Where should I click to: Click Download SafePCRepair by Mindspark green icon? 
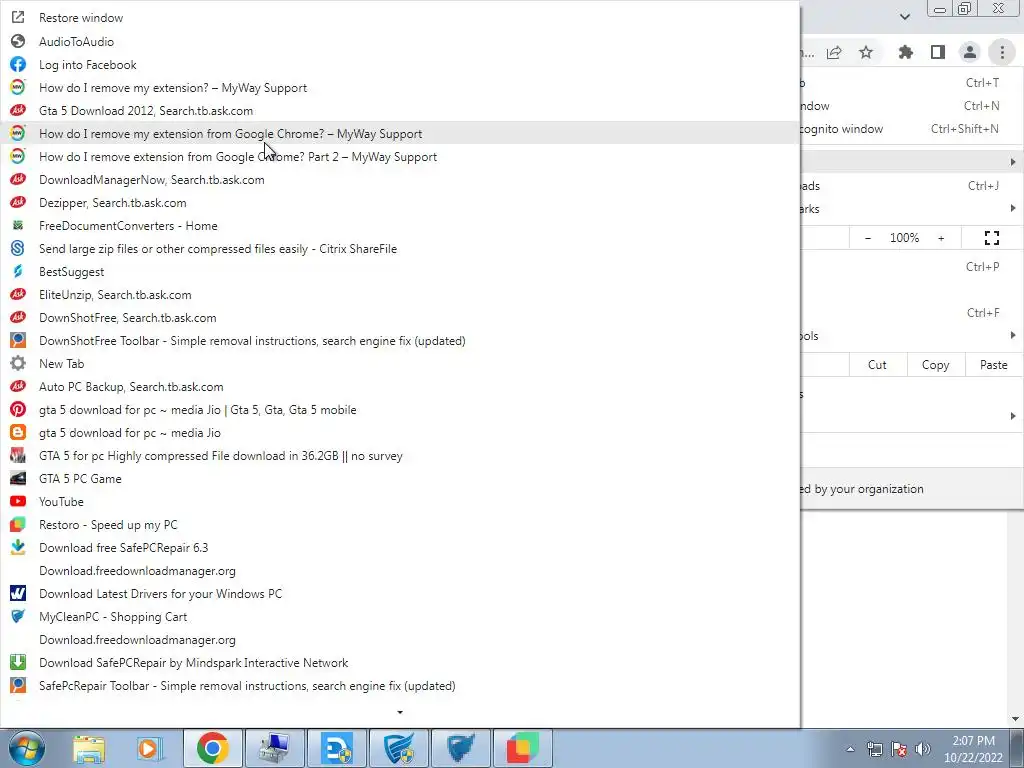click(x=18, y=662)
